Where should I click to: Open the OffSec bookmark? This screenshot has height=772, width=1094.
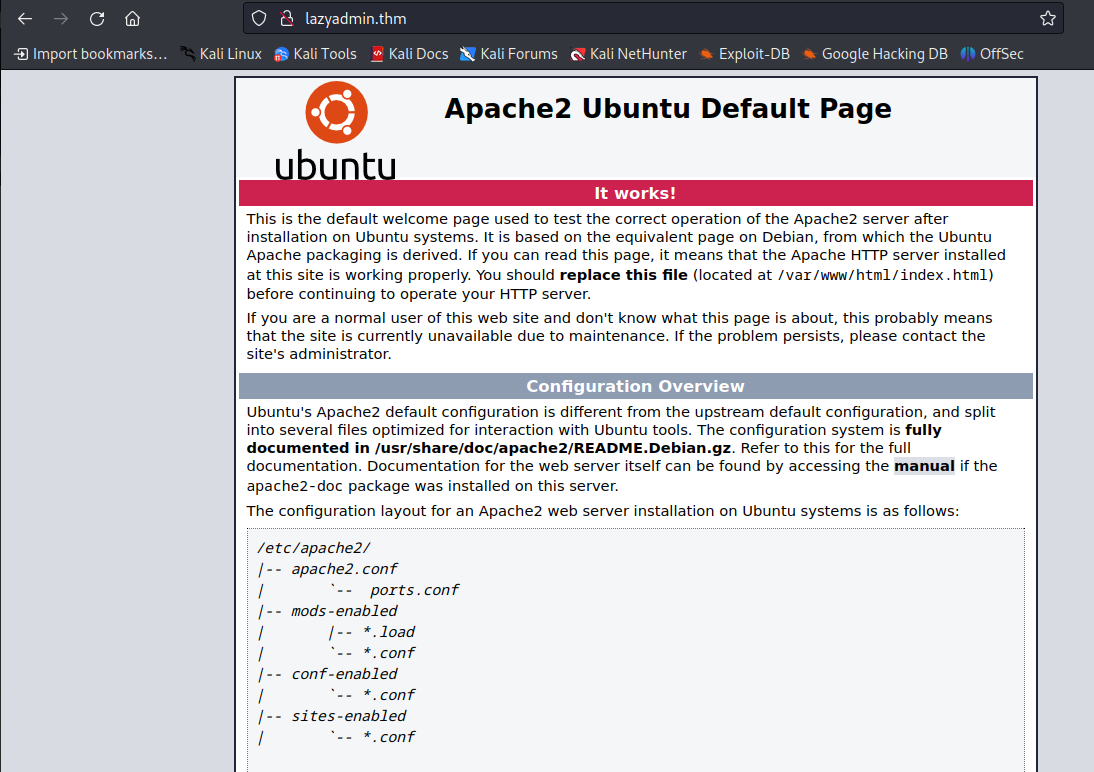coord(992,54)
